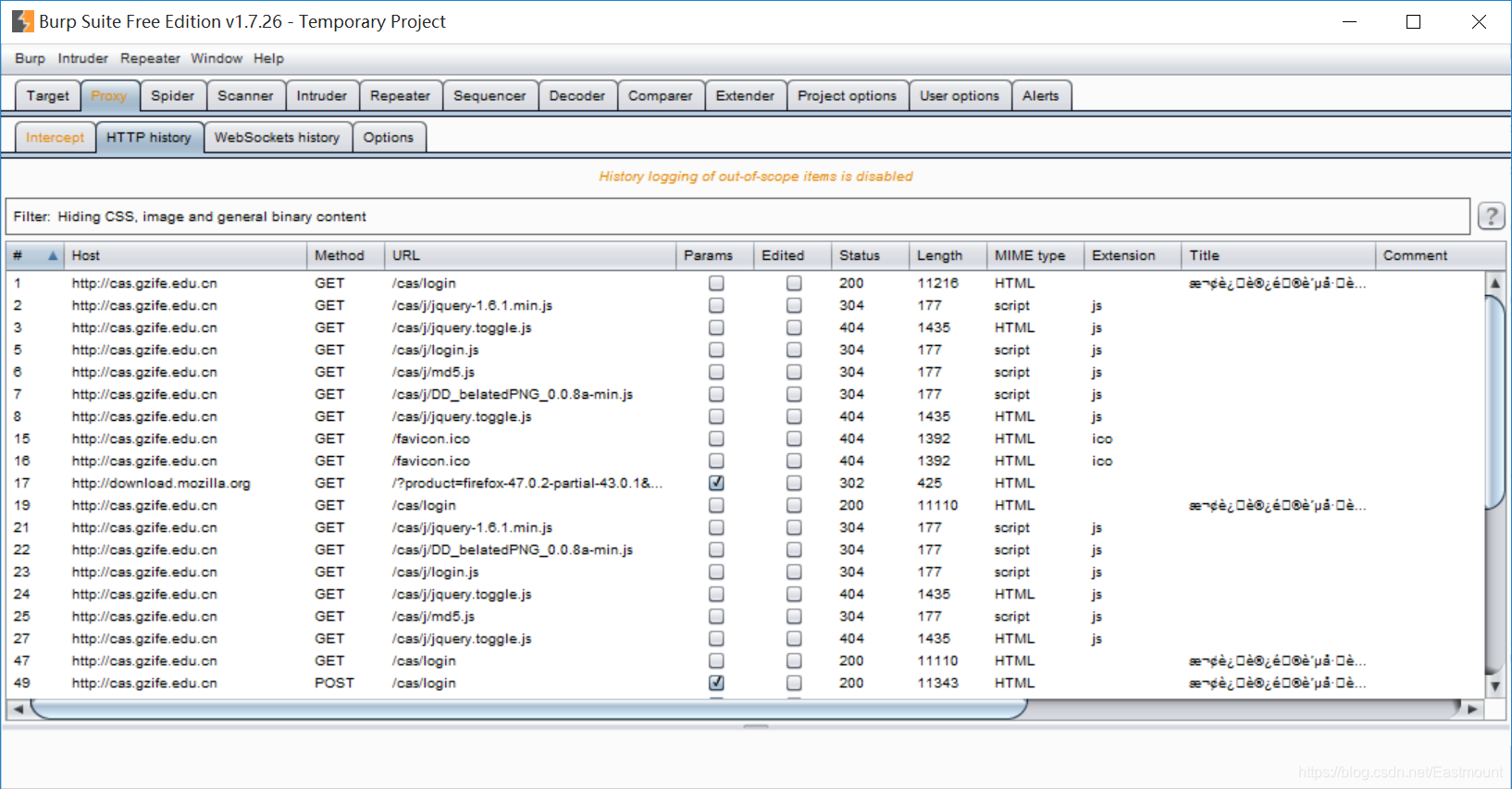Select the Proxy tab
Image resolution: width=1512 pixels, height=789 pixels.
[x=109, y=95]
